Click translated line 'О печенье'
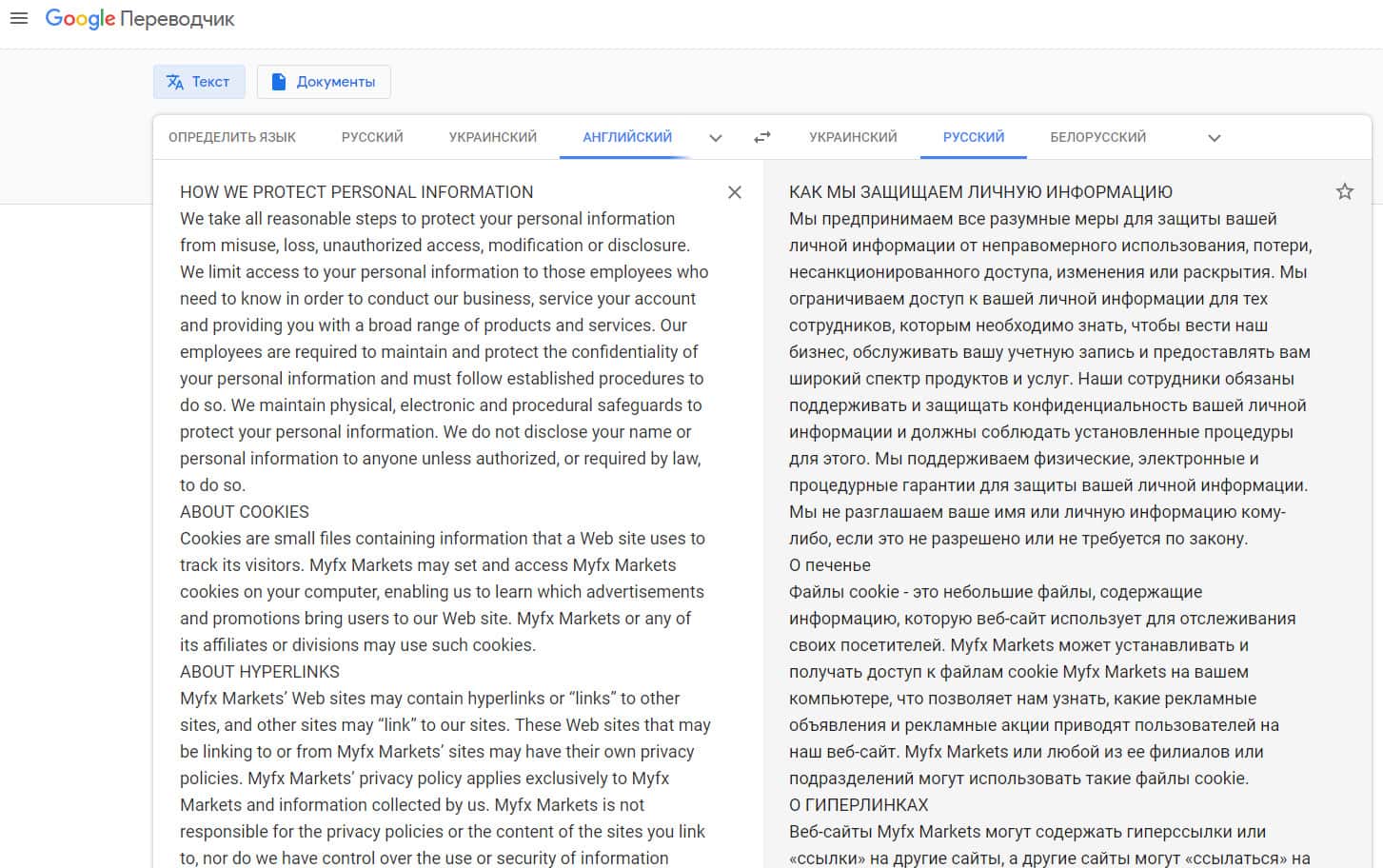The height and width of the screenshot is (868, 1383). (x=830, y=565)
